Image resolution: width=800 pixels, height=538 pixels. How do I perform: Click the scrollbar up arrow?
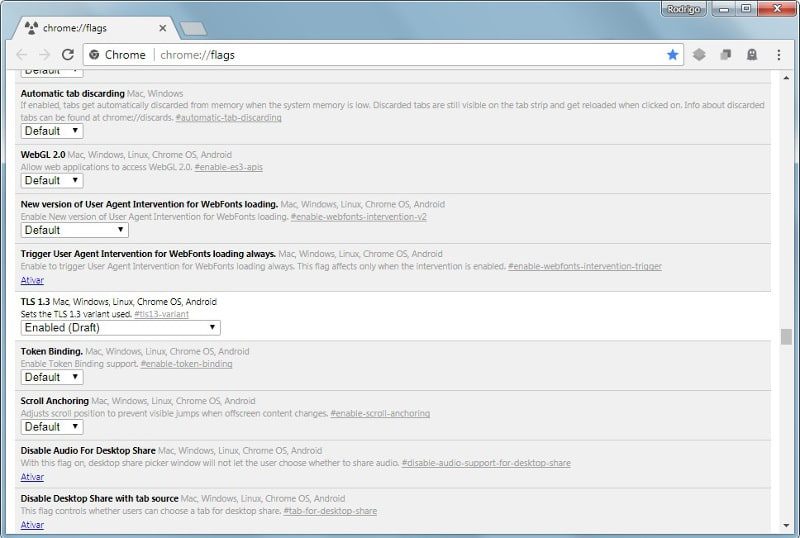pos(786,78)
